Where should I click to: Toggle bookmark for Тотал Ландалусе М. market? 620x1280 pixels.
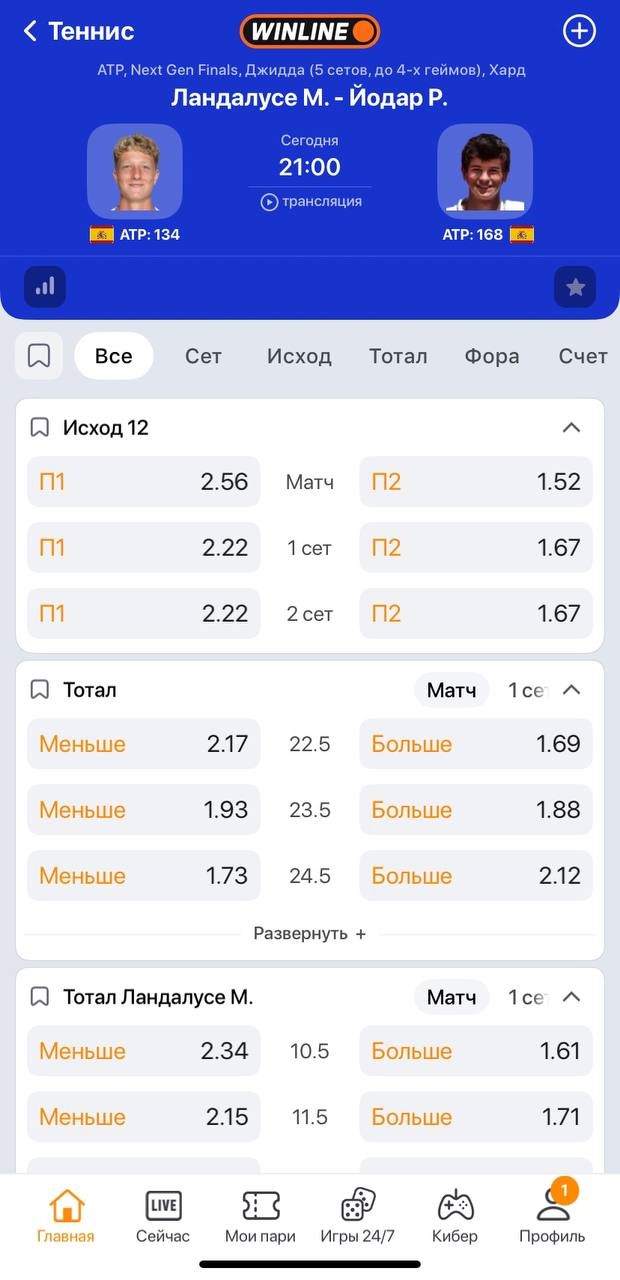coord(40,997)
